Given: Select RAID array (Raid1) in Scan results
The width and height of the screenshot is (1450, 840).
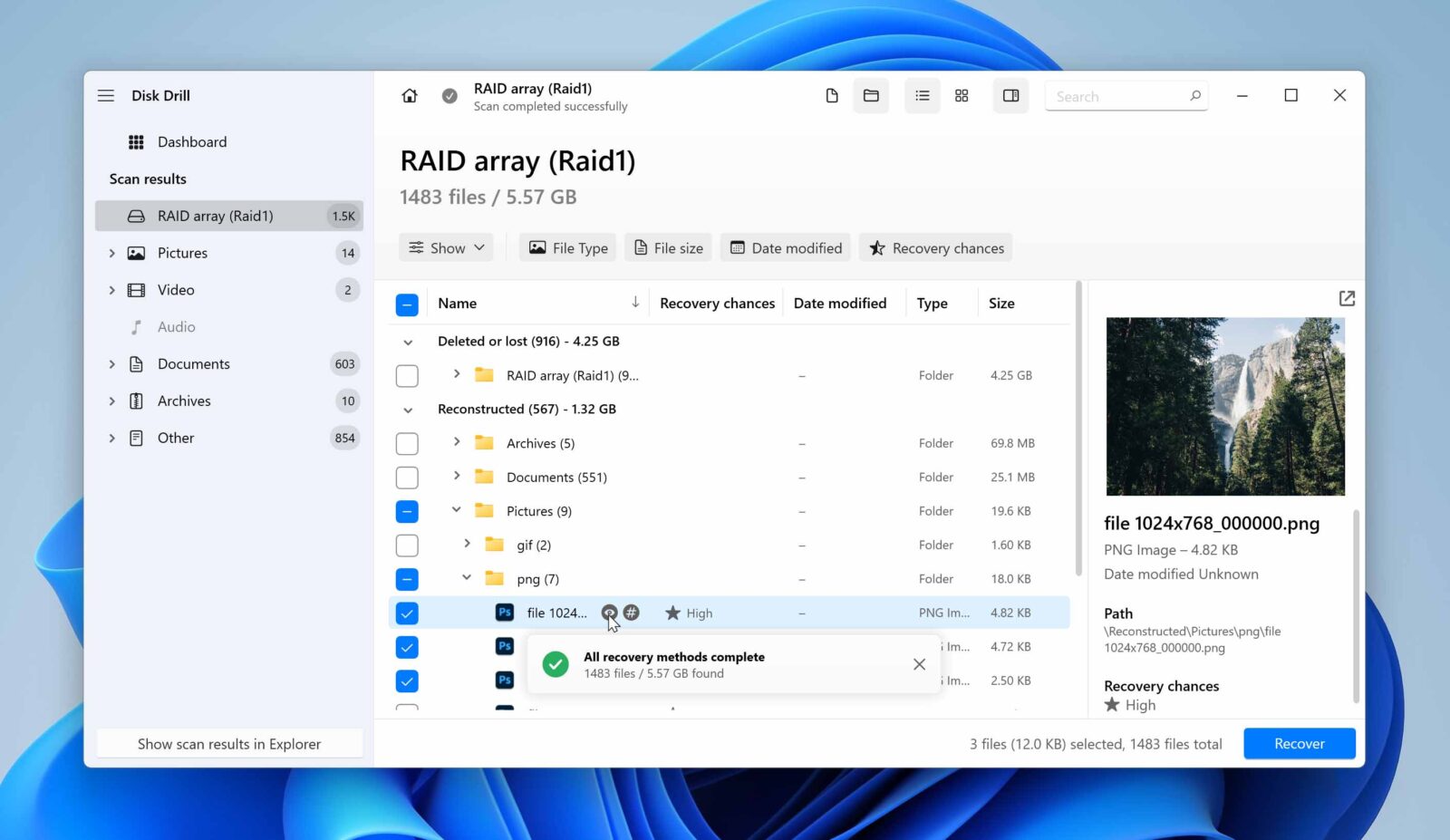Looking at the screenshot, I should 214,216.
